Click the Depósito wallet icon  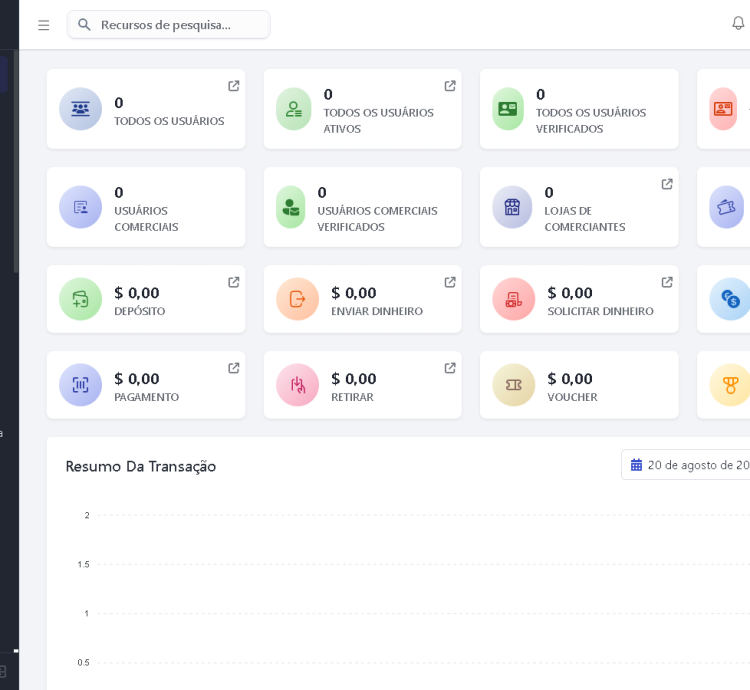click(80, 299)
